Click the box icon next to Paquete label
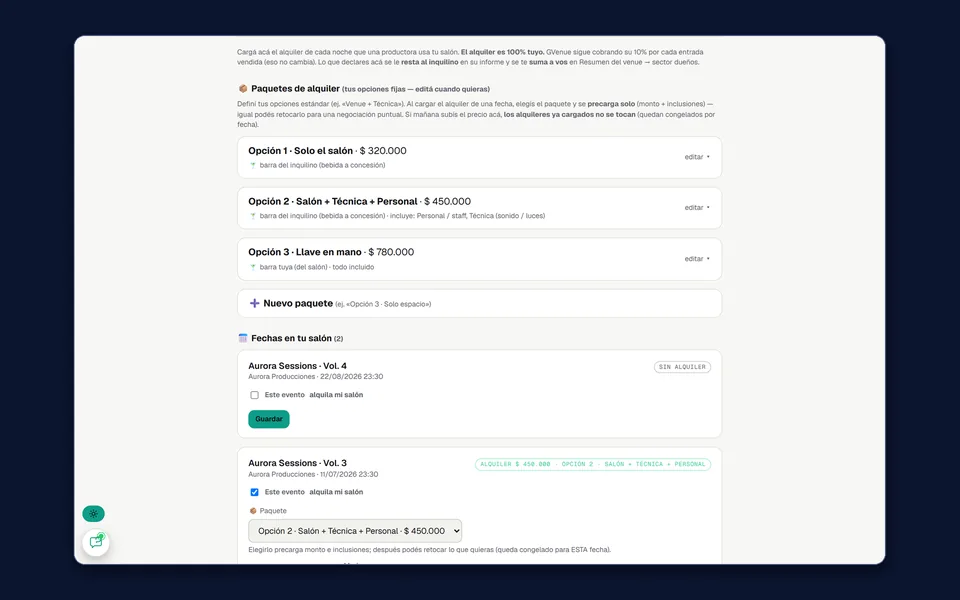This screenshot has width=960, height=600. [253, 511]
